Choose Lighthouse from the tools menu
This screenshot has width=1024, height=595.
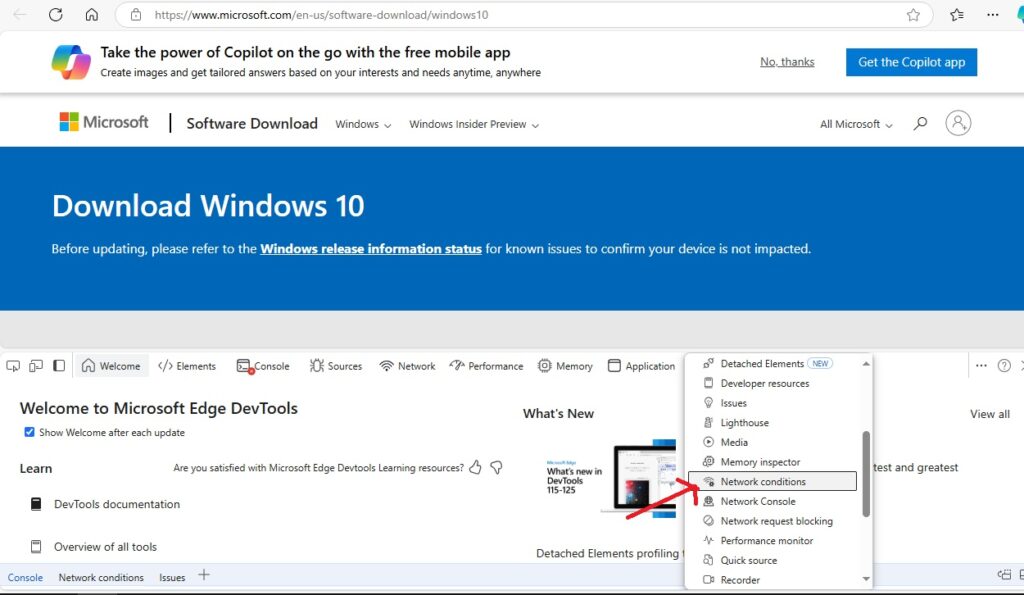tap(773, 423)
